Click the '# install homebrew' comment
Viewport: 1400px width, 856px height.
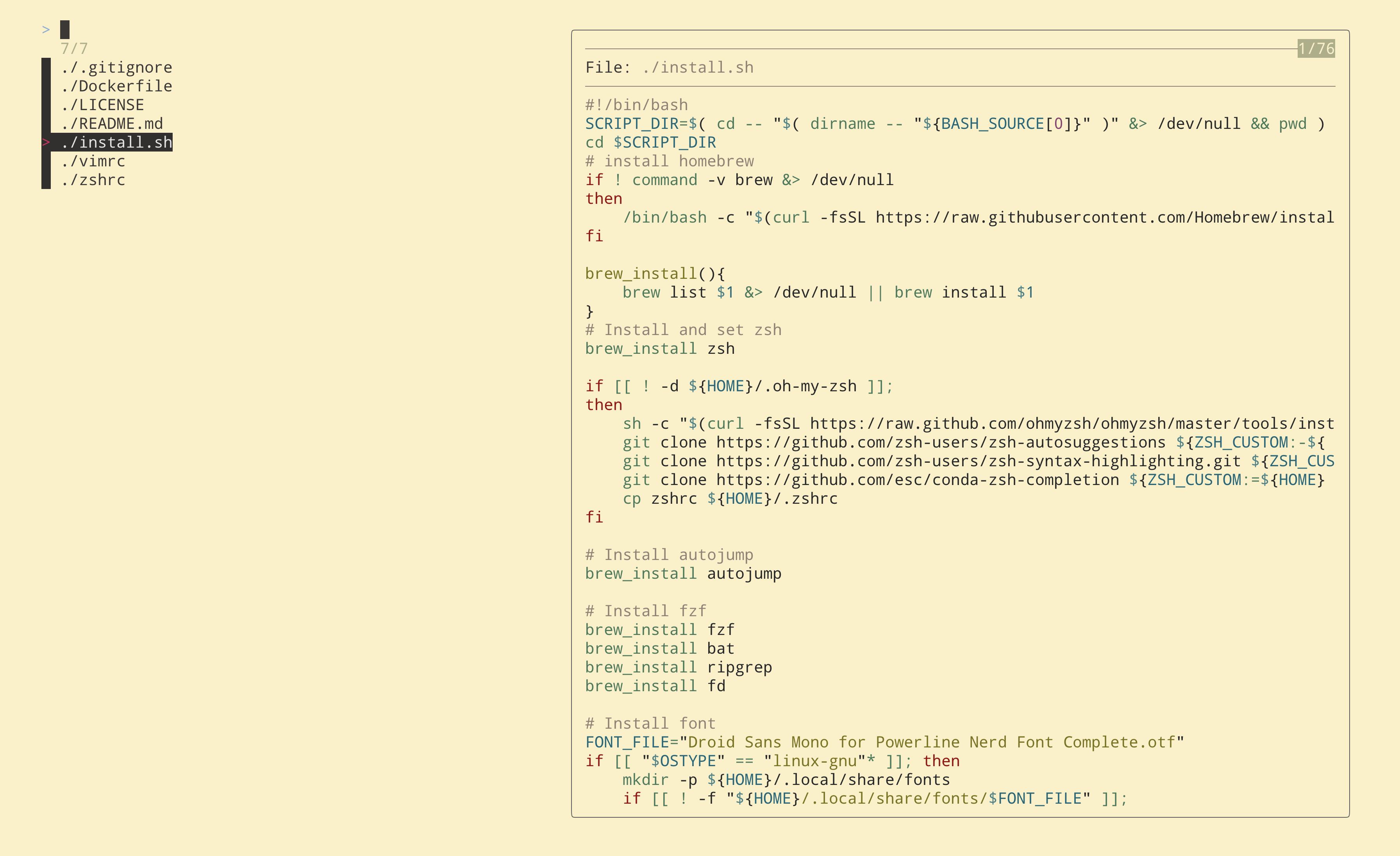click(669, 161)
